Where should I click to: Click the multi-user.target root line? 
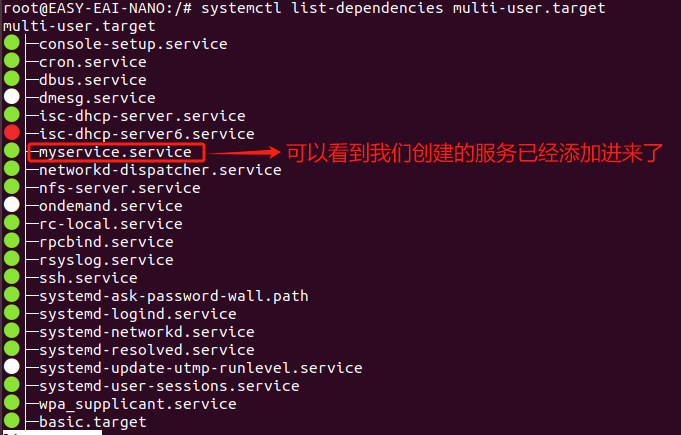tap(79, 26)
